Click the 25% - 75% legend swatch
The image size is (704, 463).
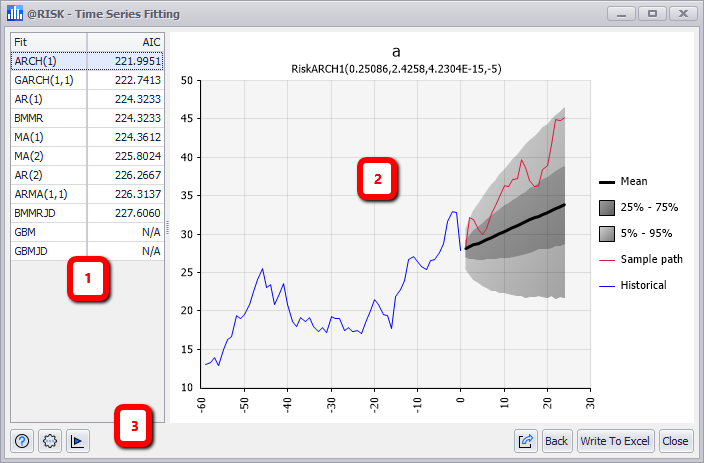pyautogui.click(x=606, y=208)
